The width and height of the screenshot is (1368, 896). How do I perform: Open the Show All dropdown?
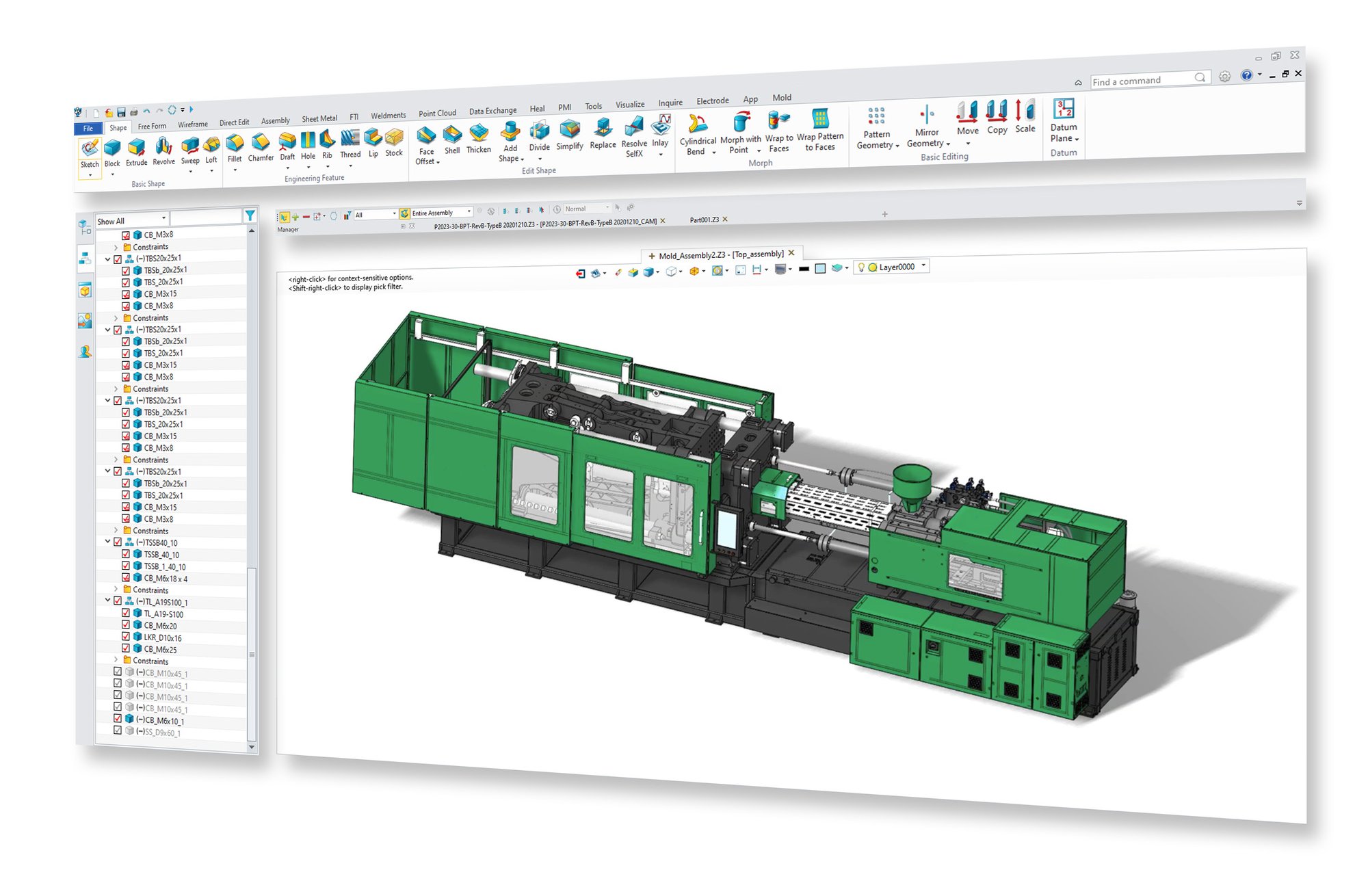click(x=132, y=220)
